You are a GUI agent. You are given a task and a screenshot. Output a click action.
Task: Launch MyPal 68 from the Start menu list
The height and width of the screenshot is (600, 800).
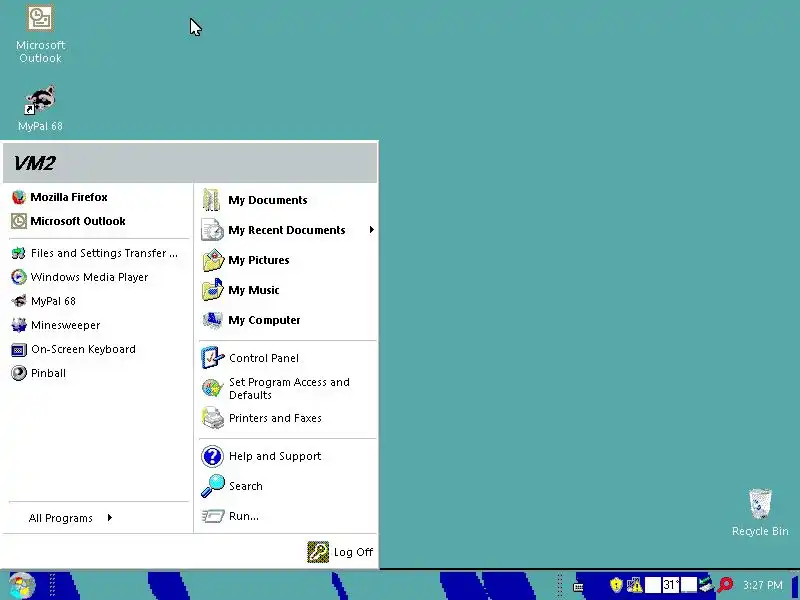pyautogui.click(x=99, y=301)
